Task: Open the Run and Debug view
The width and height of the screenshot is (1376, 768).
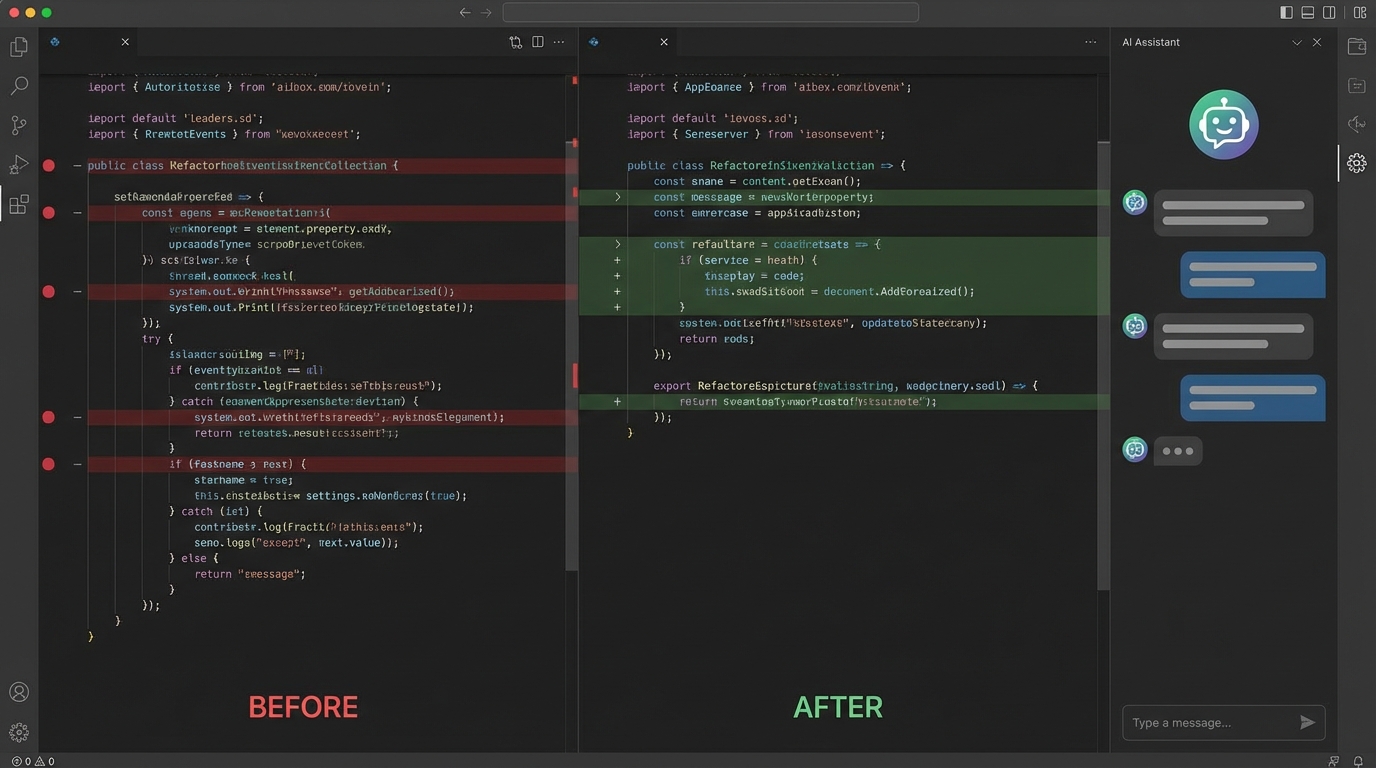Action: (x=18, y=164)
